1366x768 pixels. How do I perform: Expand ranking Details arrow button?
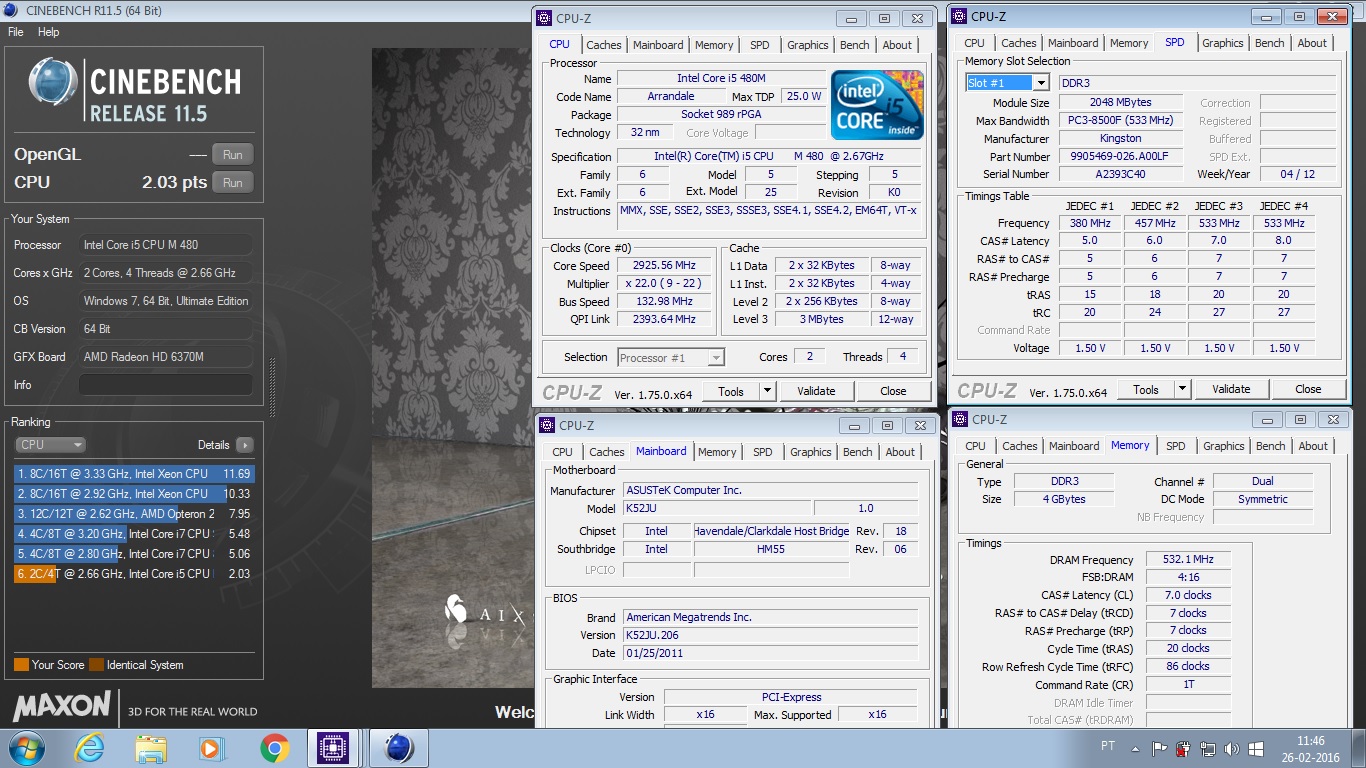click(x=244, y=445)
